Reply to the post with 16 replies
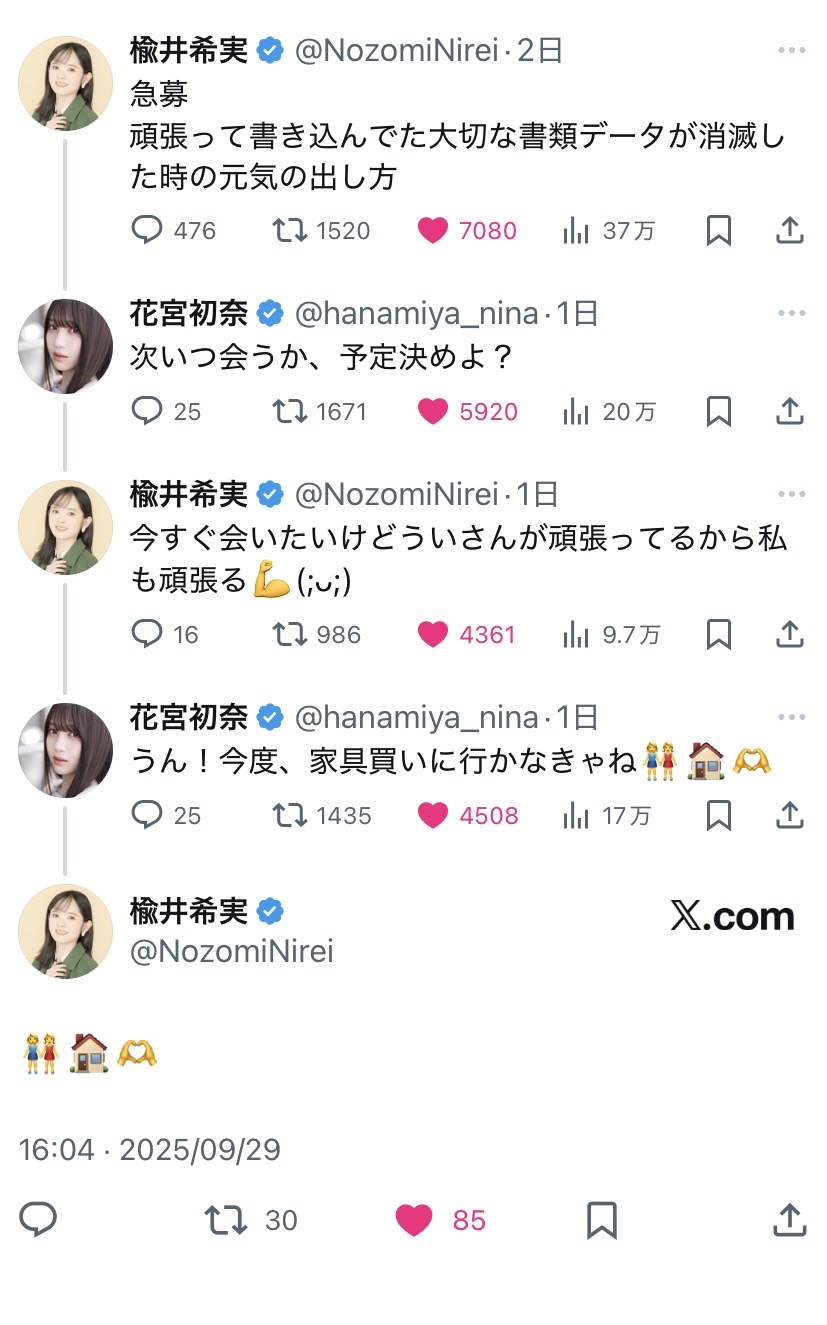The width and height of the screenshot is (827, 1325). (x=147, y=634)
